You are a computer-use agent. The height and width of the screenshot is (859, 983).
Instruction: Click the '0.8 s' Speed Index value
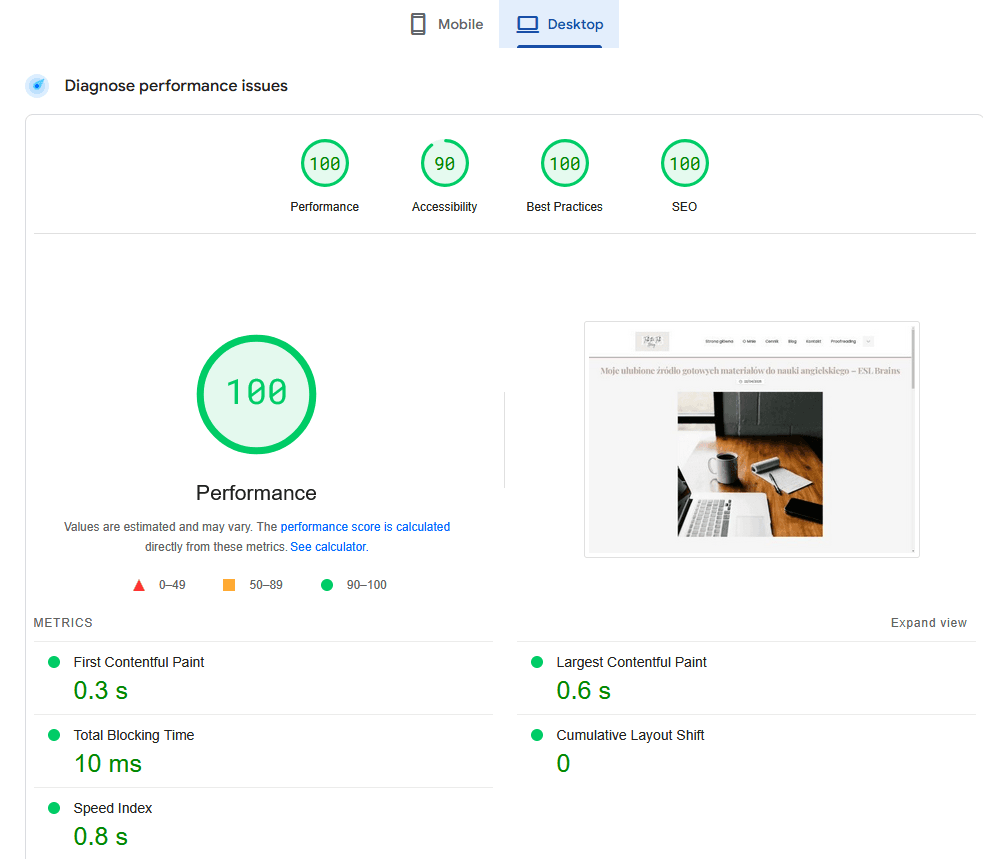[100, 836]
